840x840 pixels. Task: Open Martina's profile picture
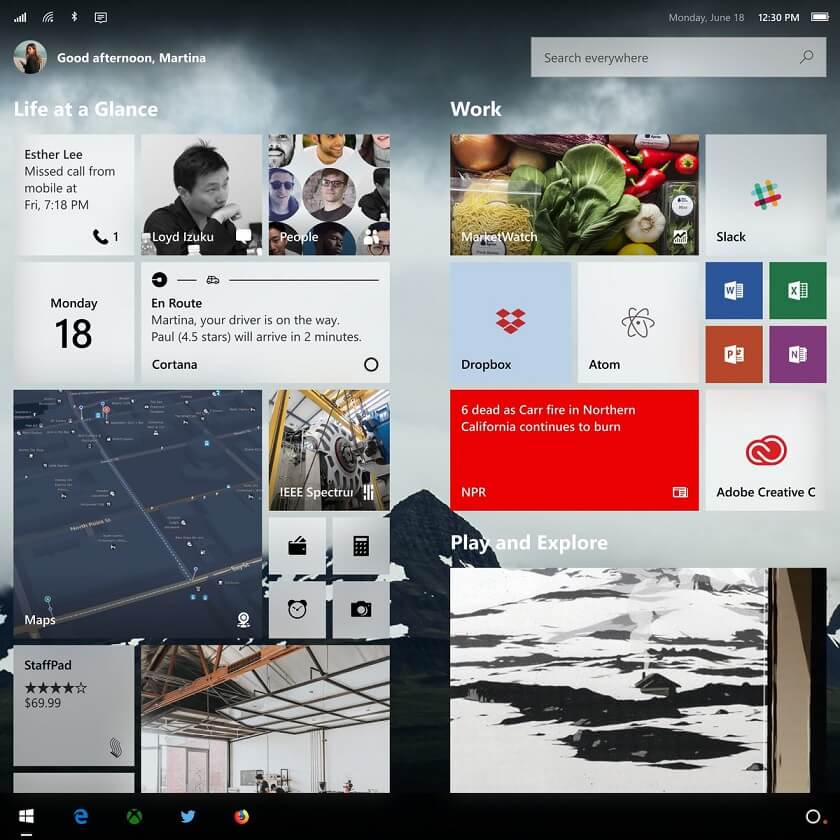coord(30,57)
